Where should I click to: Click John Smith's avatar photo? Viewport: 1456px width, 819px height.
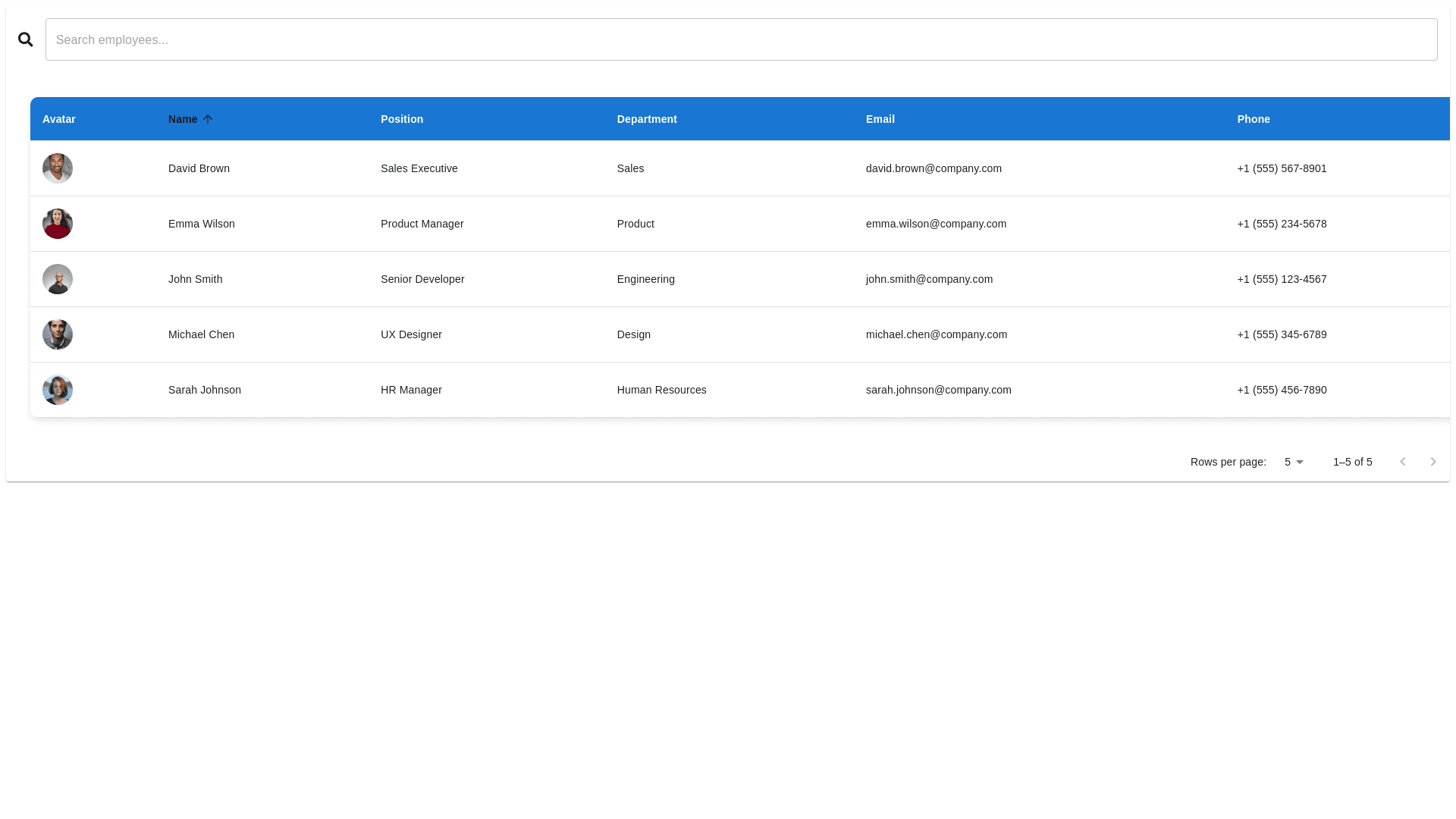click(58, 279)
